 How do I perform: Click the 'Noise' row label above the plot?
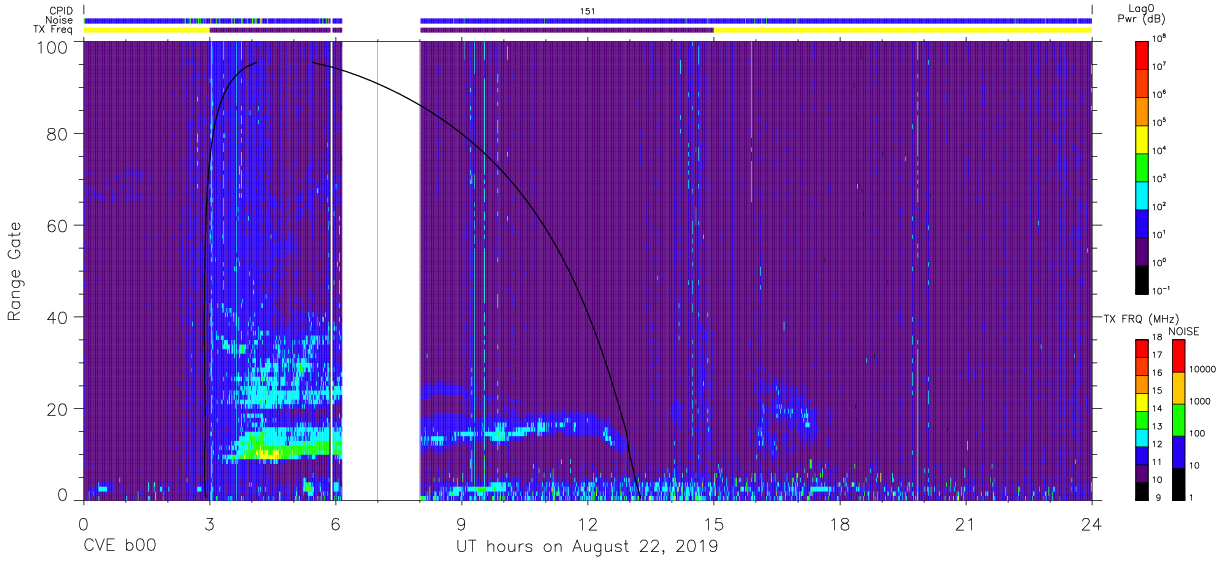[58, 20]
